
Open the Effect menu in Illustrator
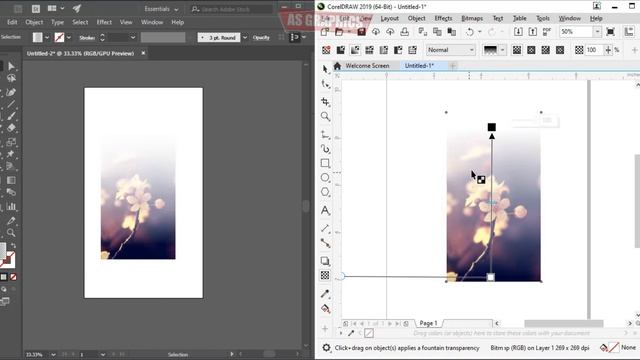pos(104,22)
